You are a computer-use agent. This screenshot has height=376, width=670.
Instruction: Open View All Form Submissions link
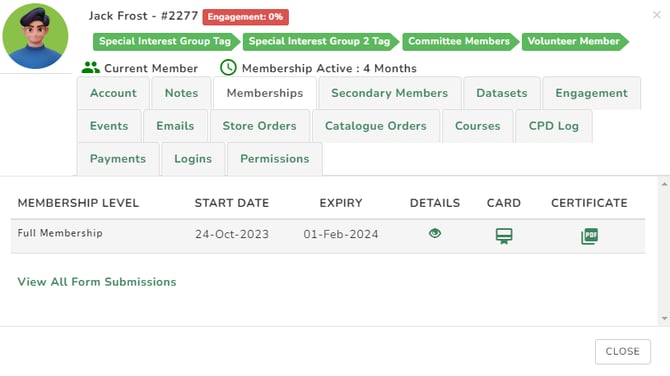[x=97, y=282]
